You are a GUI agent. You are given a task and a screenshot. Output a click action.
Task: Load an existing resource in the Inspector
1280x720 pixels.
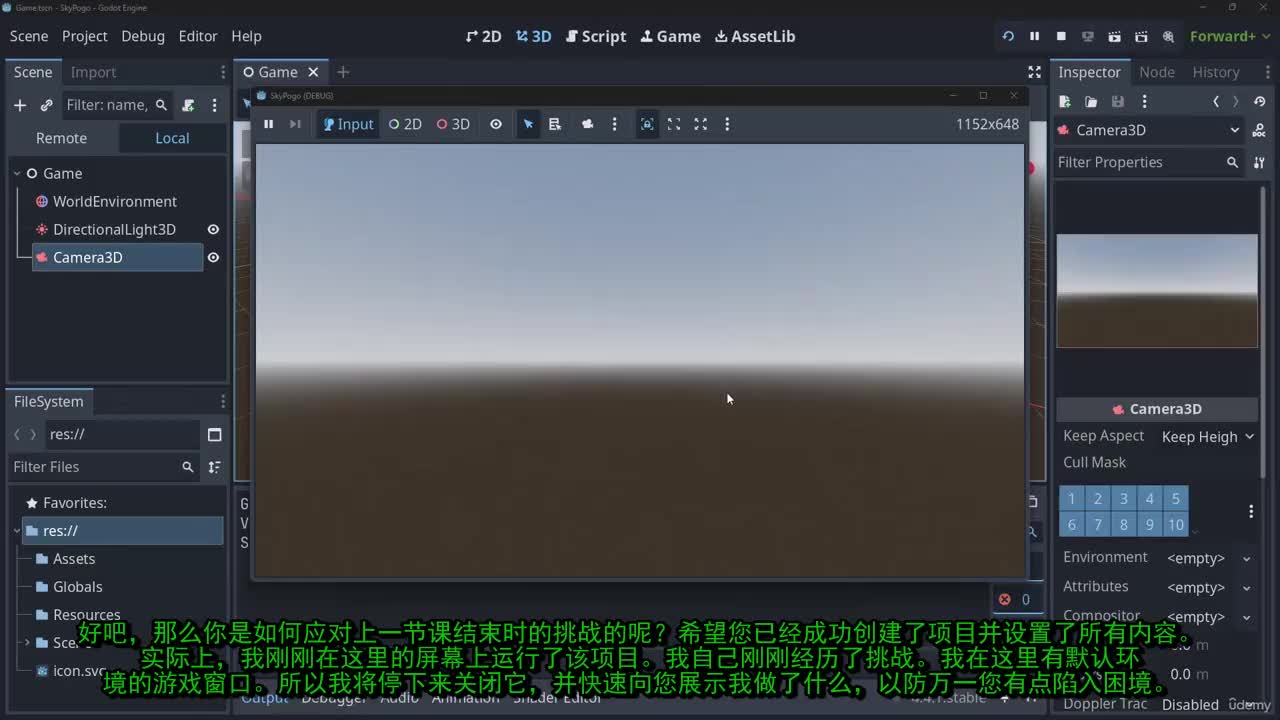click(1091, 101)
